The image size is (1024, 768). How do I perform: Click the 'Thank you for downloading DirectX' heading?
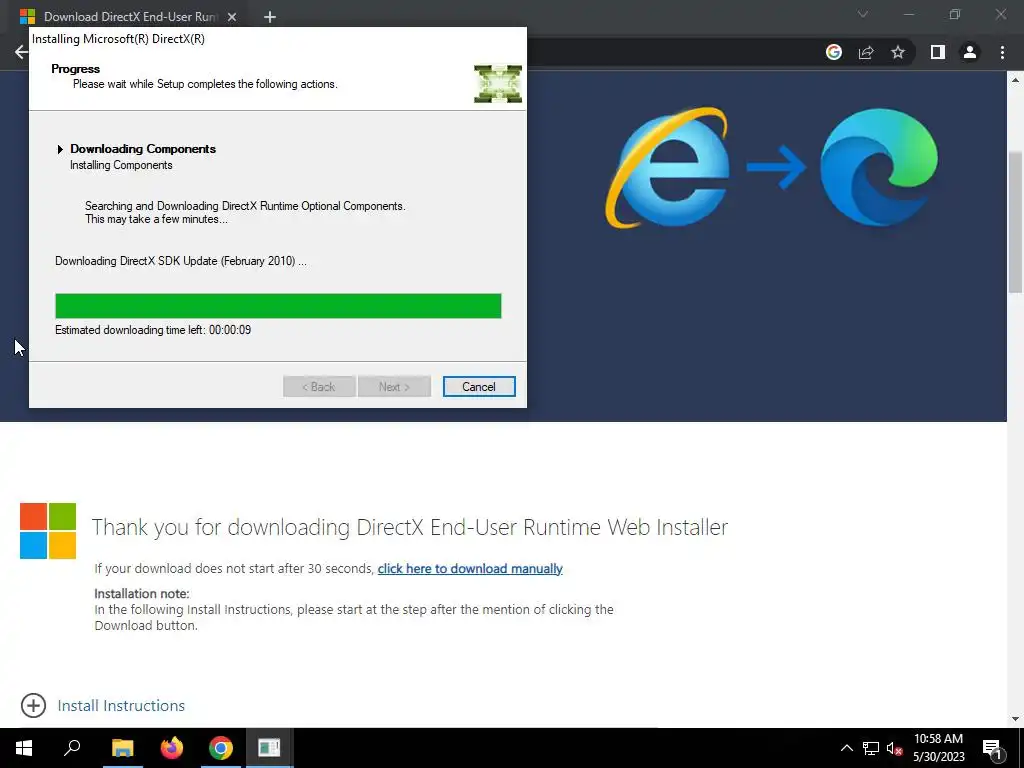coord(409,527)
